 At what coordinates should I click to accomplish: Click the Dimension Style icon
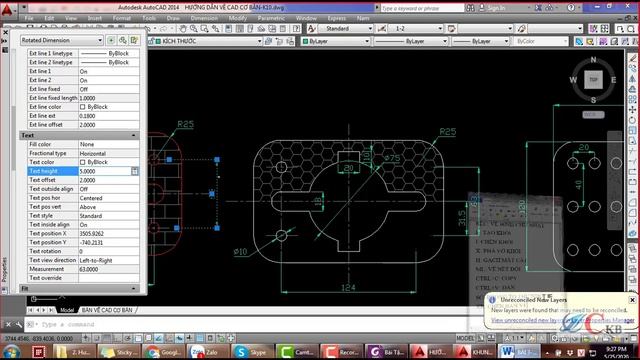tap(382, 28)
